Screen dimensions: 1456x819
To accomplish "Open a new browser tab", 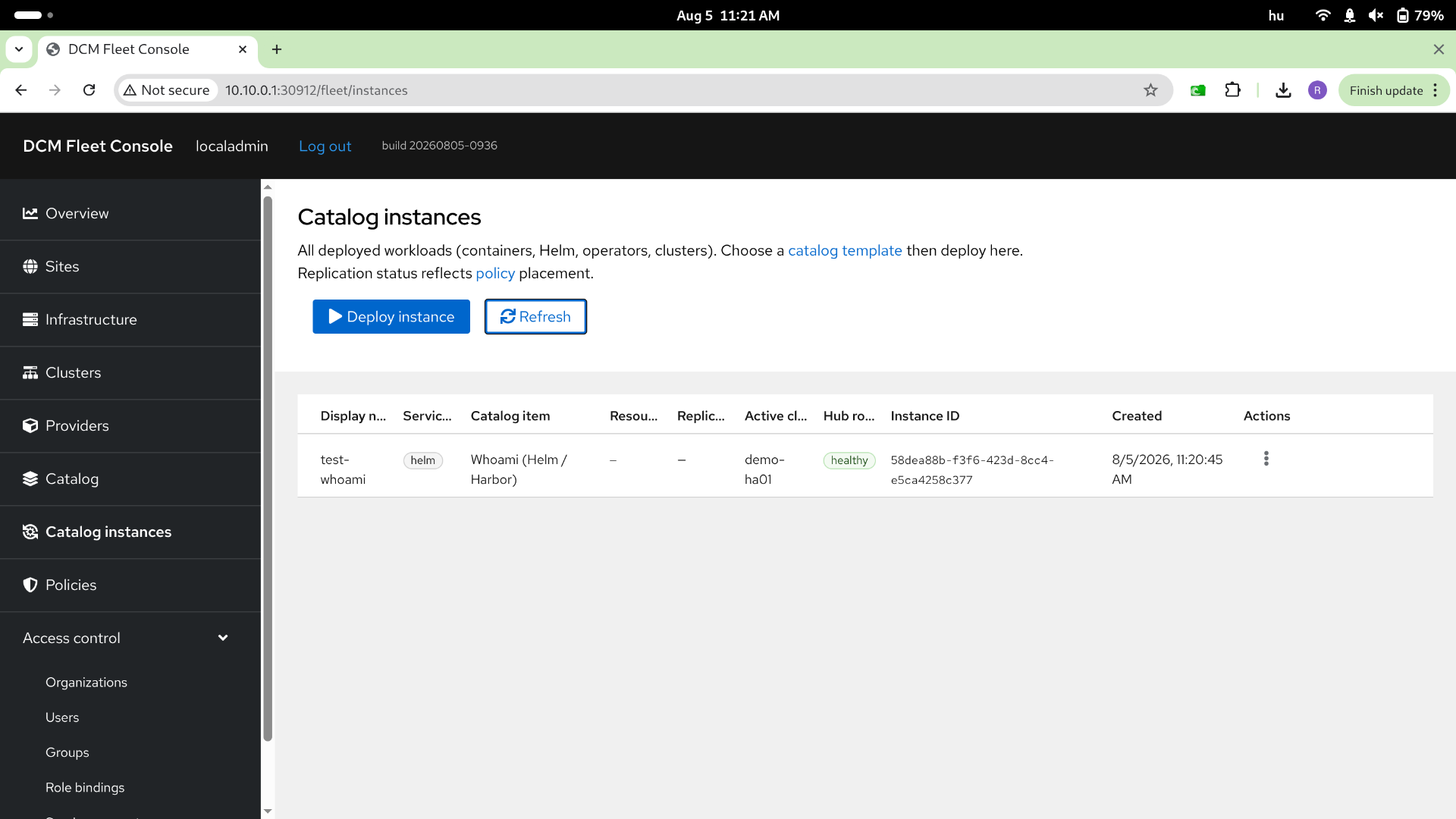I will pos(277,49).
